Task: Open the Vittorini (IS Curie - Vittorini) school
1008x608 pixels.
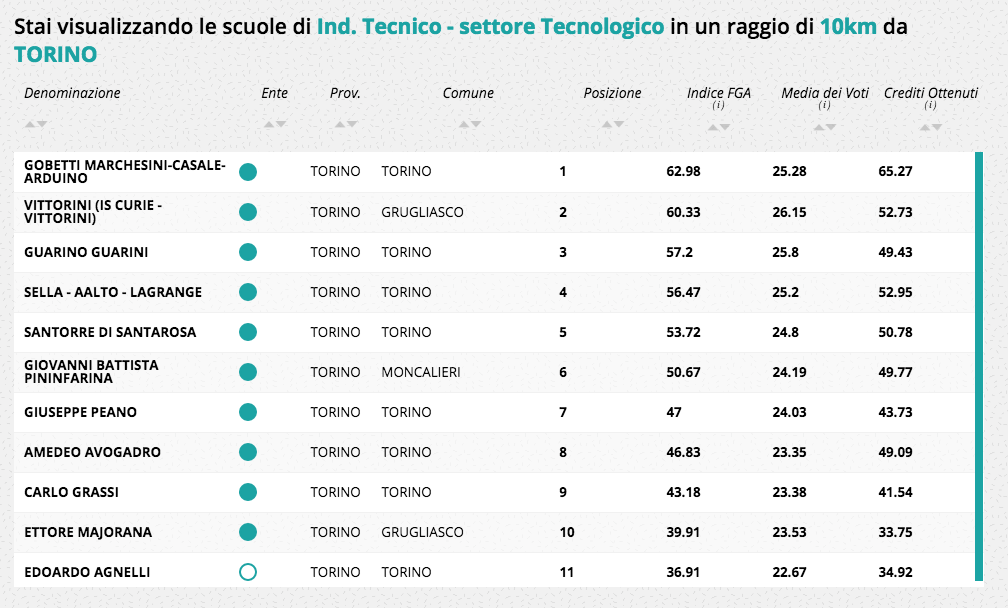Action: (x=93, y=212)
